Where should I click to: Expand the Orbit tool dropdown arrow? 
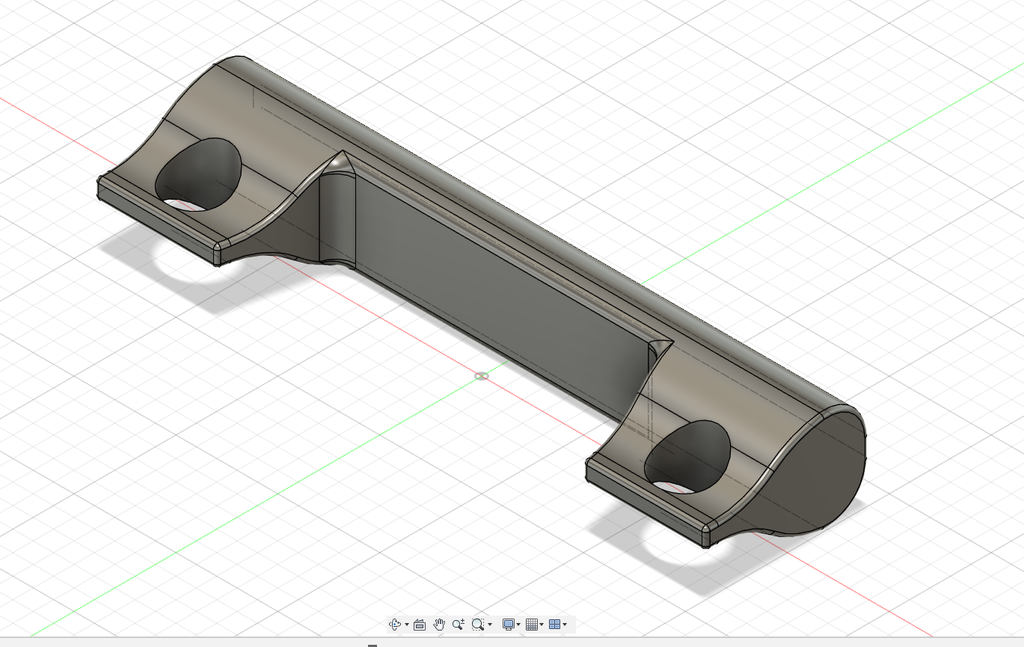[406, 624]
